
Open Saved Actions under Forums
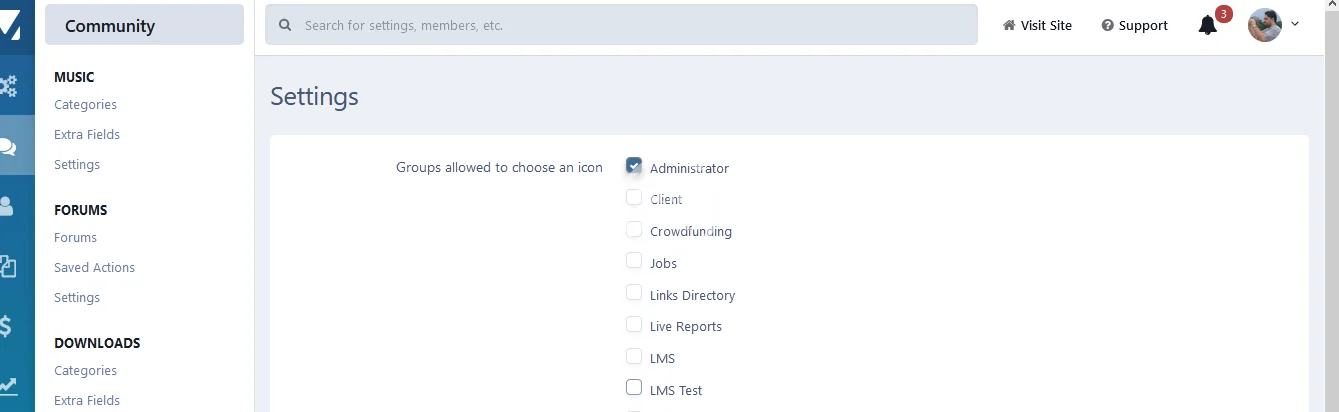[94, 268]
